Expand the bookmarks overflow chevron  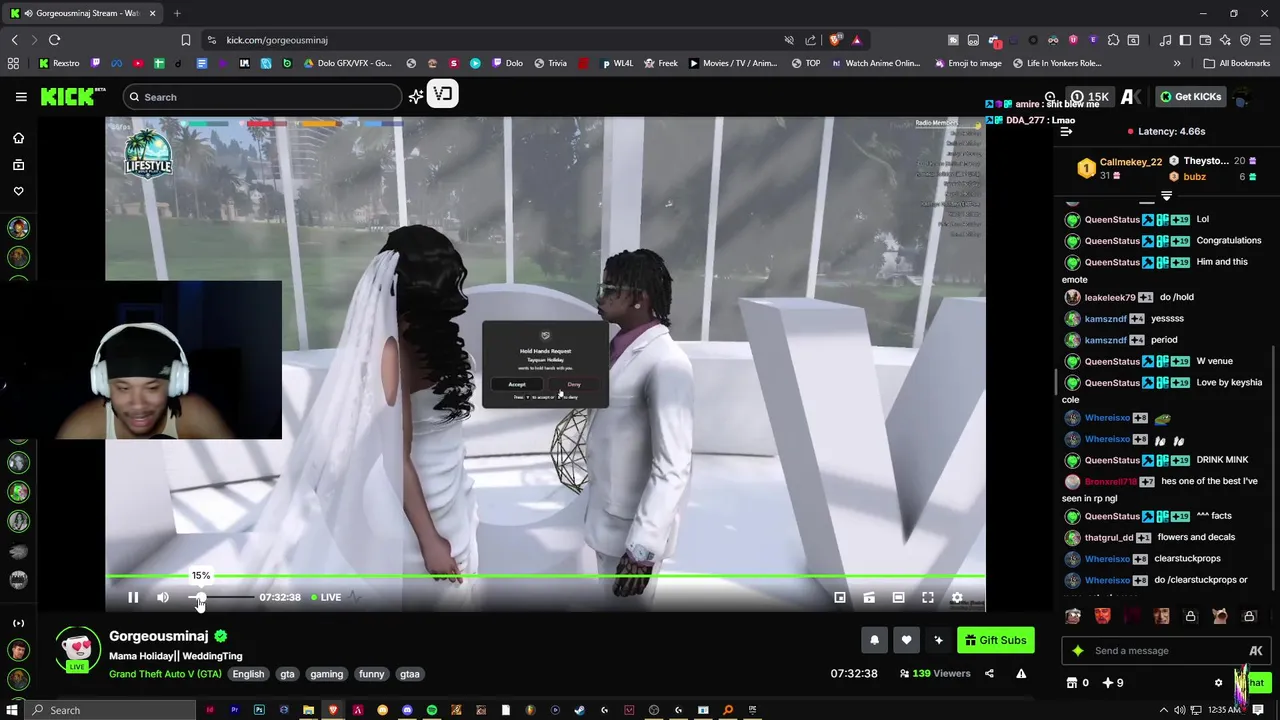pyautogui.click(x=1177, y=63)
